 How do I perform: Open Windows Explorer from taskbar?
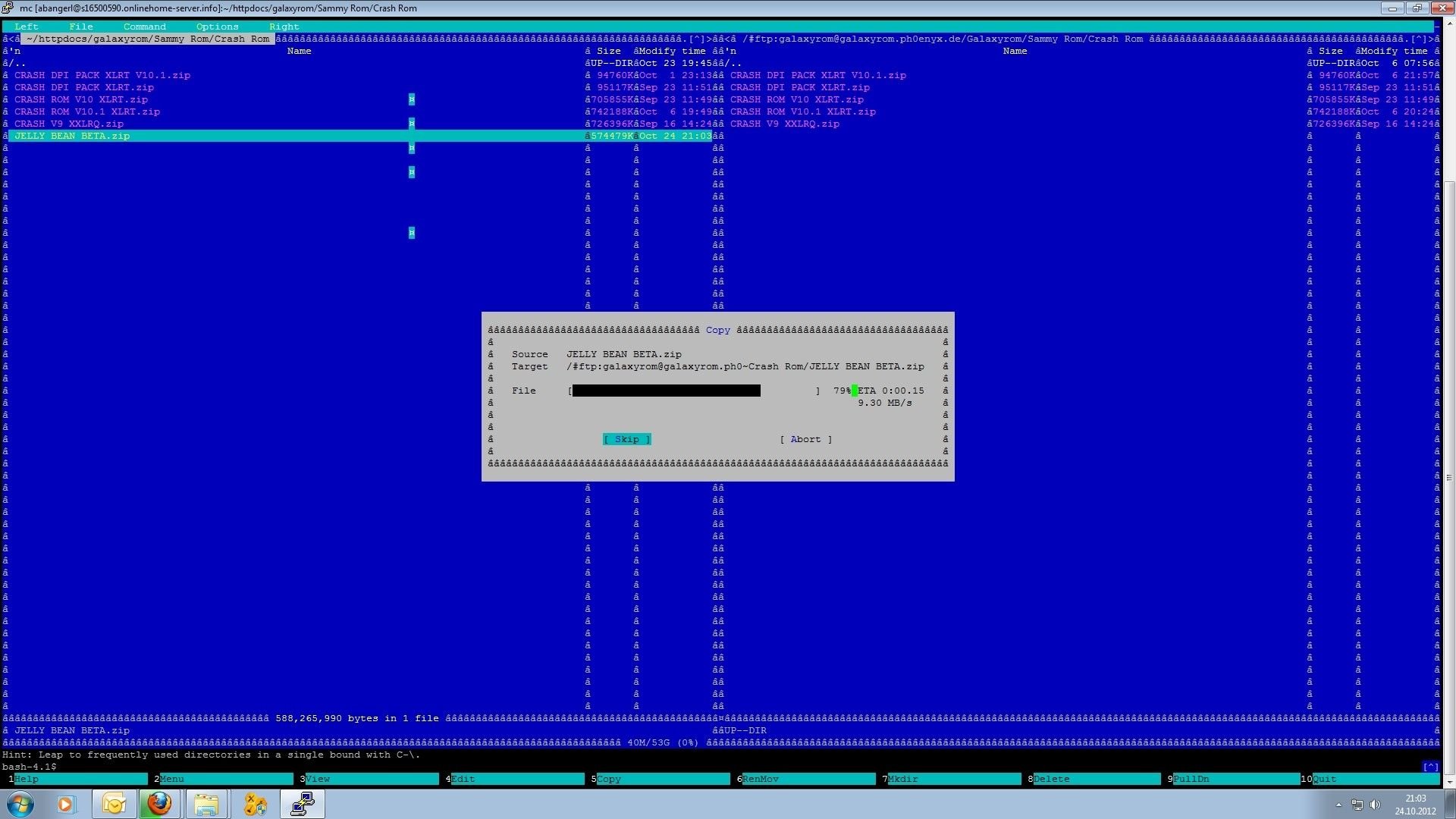point(206,804)
